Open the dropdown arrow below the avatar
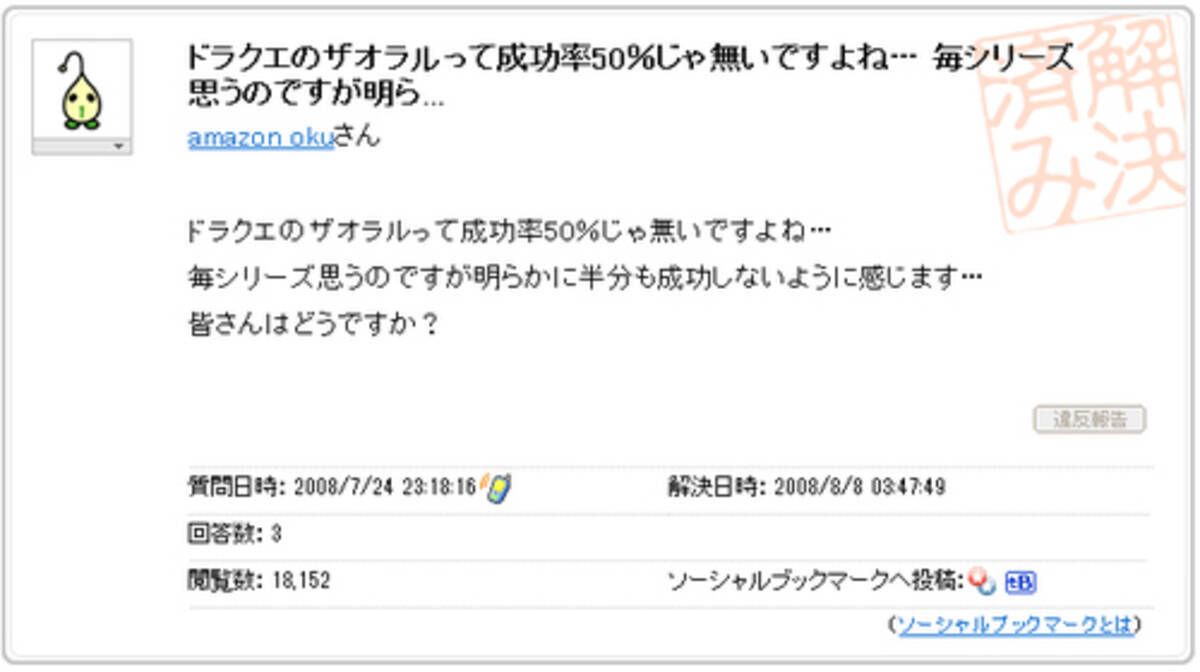The image size is (1200, 672). (82, 147)
